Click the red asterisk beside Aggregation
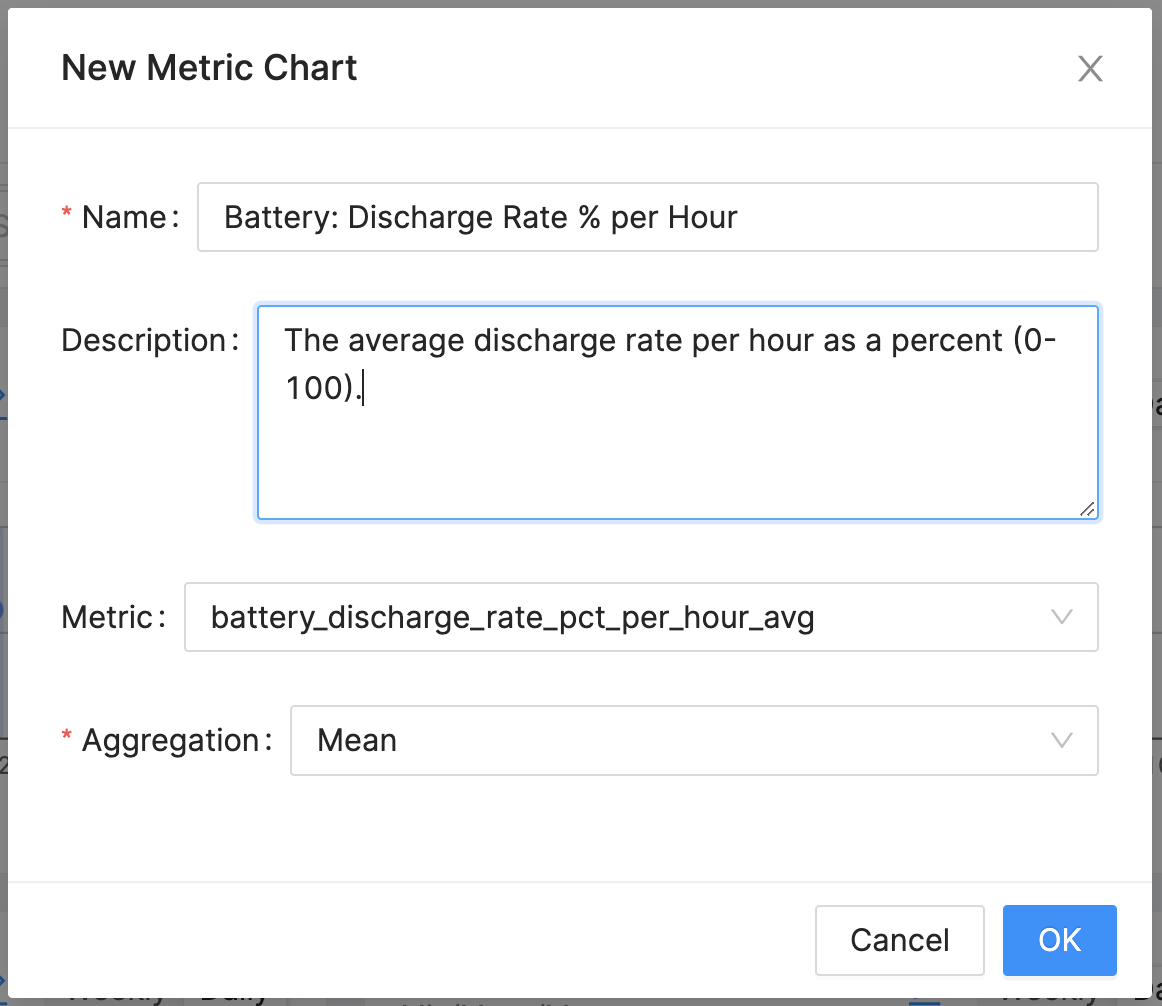Image resolution: width=1162 pixels, height=1006 pixels. coord(67,738)
